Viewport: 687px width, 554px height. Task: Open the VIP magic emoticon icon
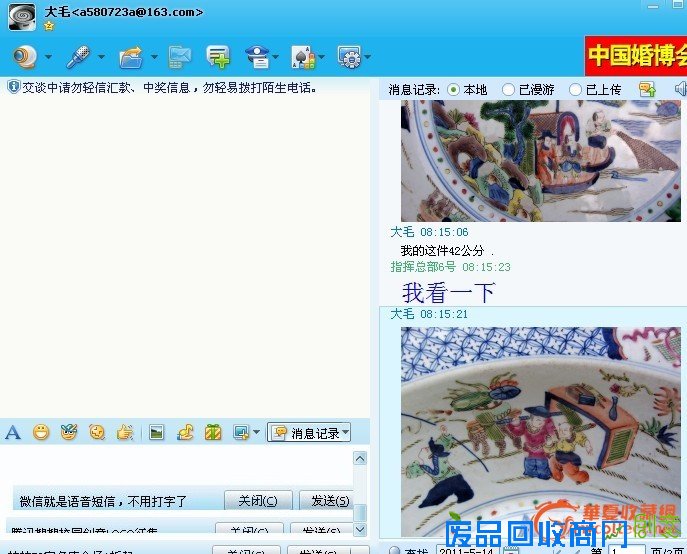click(x=69, y=433)
